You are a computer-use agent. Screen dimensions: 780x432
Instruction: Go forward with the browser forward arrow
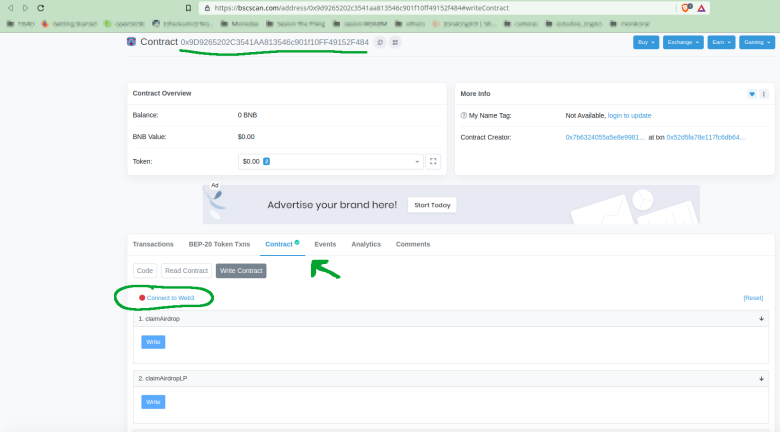pyautogui.click(x=25, y=8)
